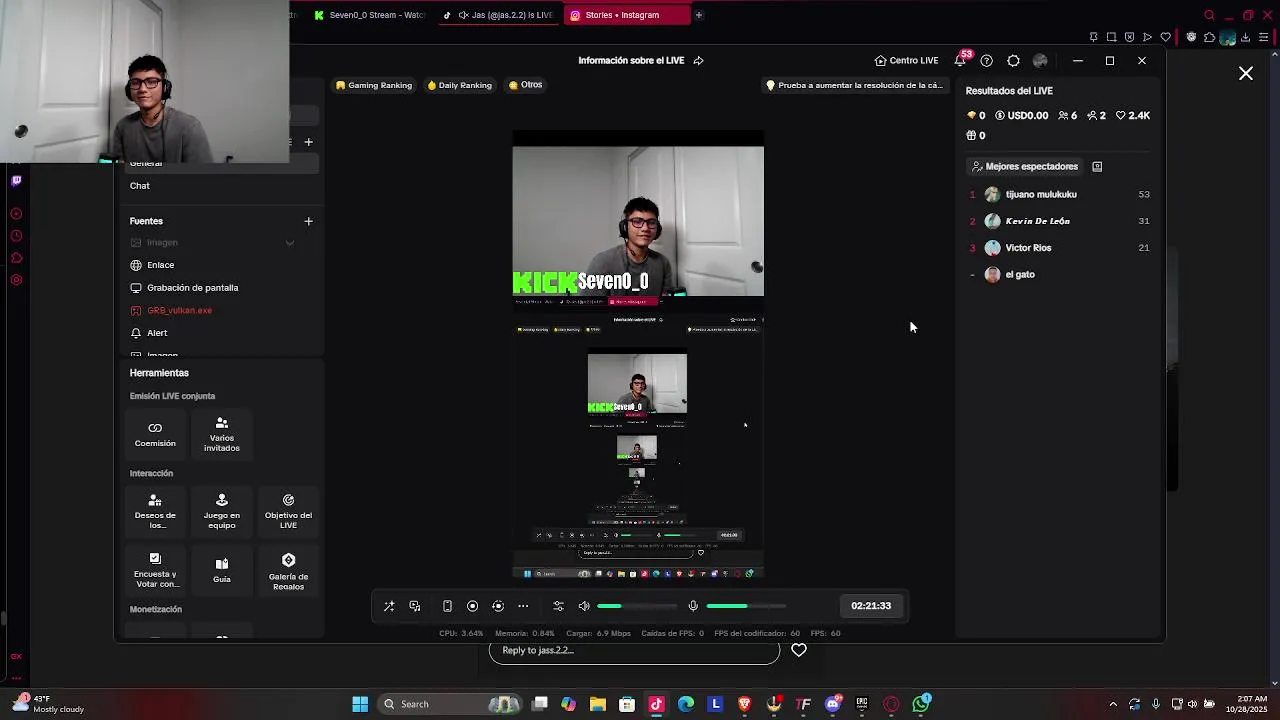This screenshot has width=1280, height=720.
Task: Open Centro LIVE
Action: [x=906, y=60]
